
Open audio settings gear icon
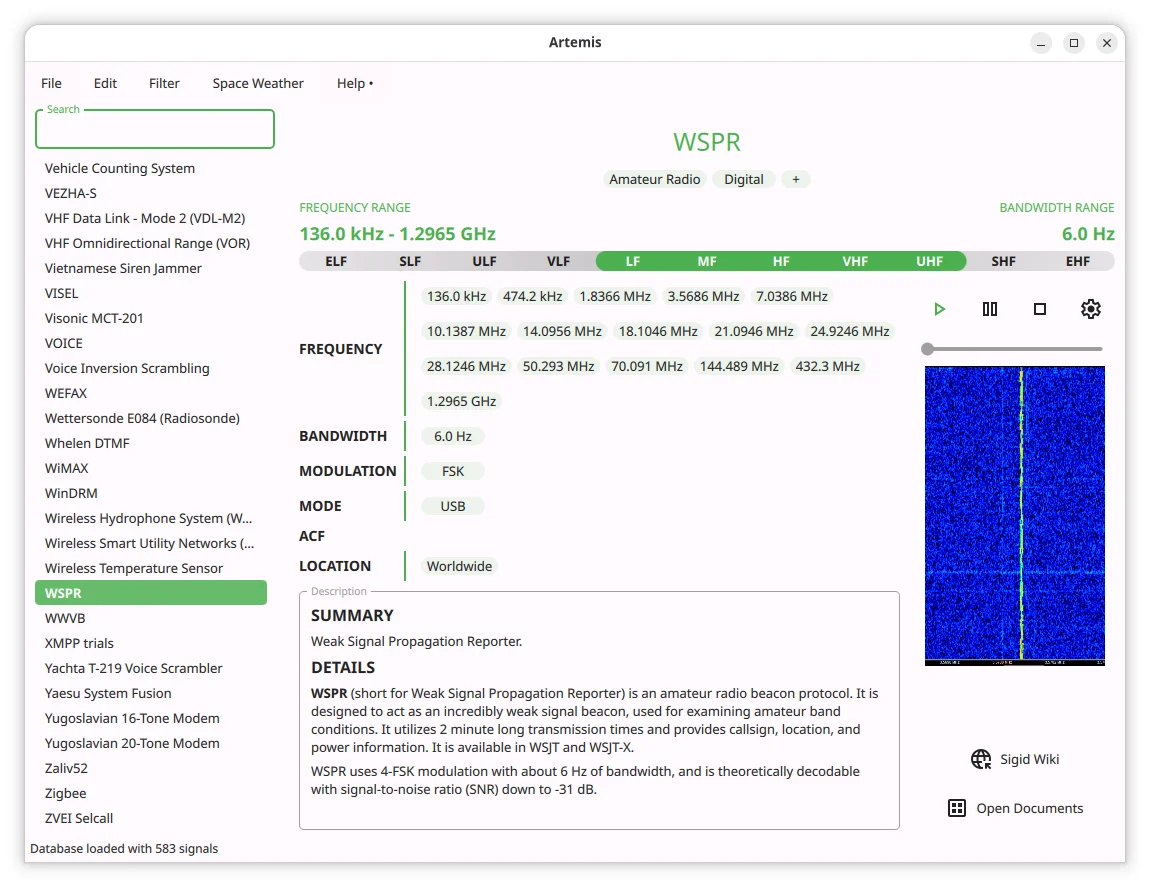click(x=1091, y=309)
